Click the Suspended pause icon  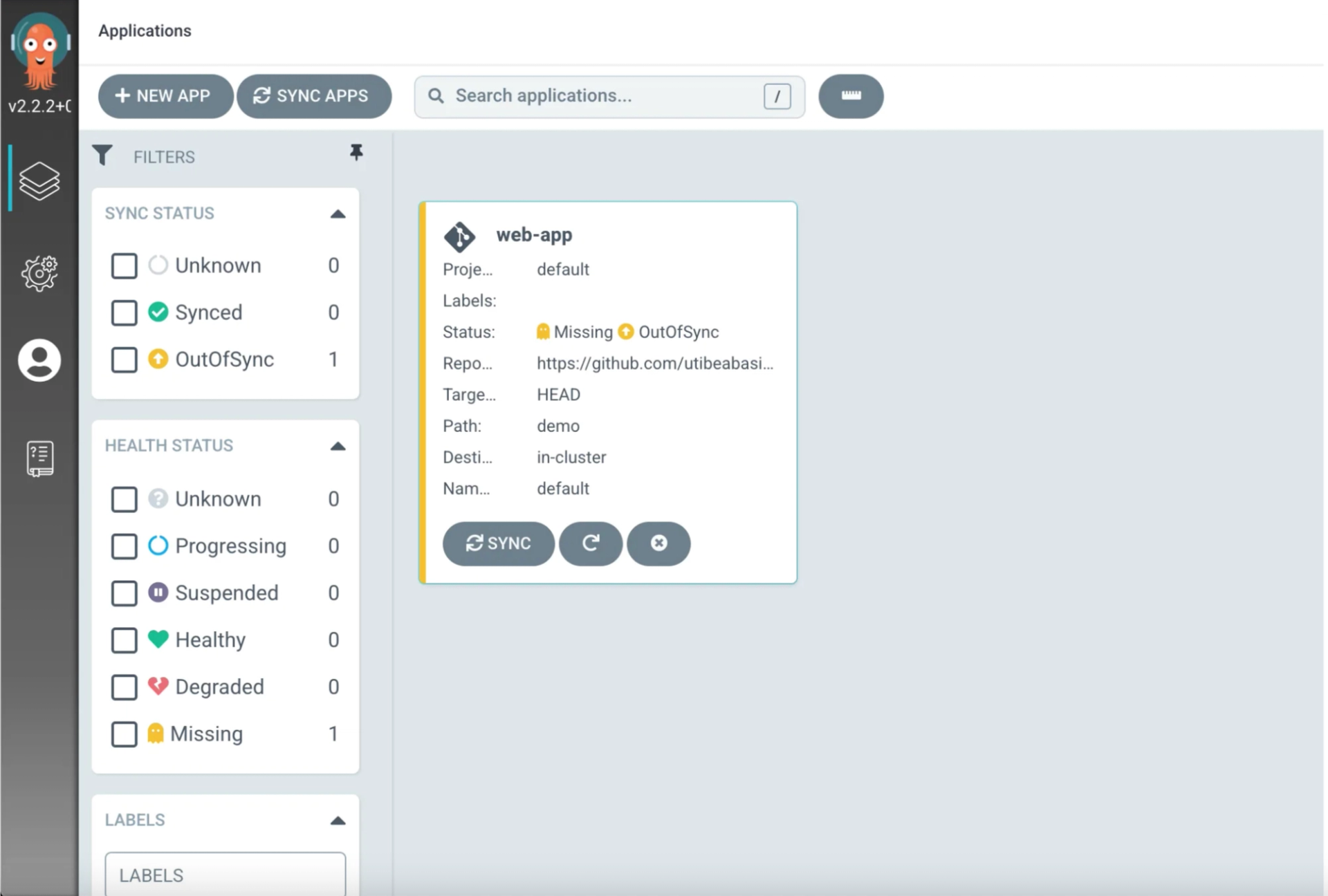click(x=158, y=592)
